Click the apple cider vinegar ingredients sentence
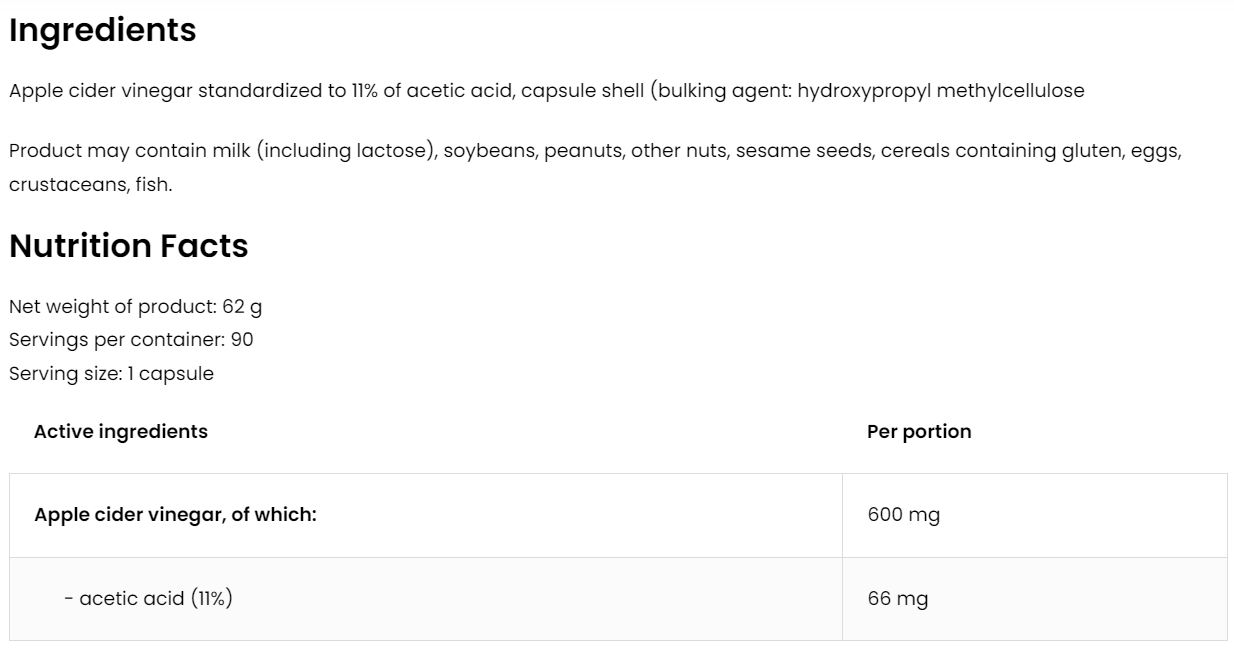1234x650 pixels. click(546, 91)
